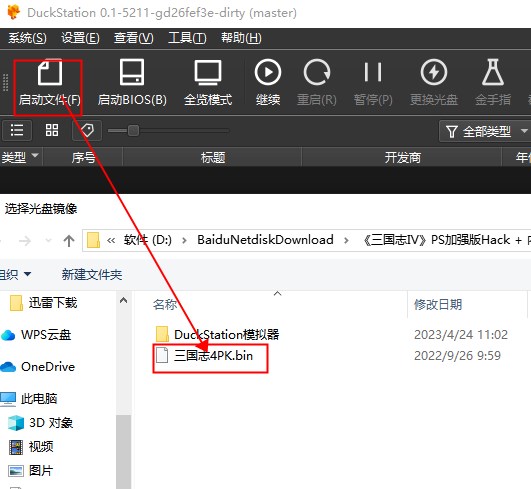Click the 视频 film icon
The image size is (531, 489).
coord(16,447)
